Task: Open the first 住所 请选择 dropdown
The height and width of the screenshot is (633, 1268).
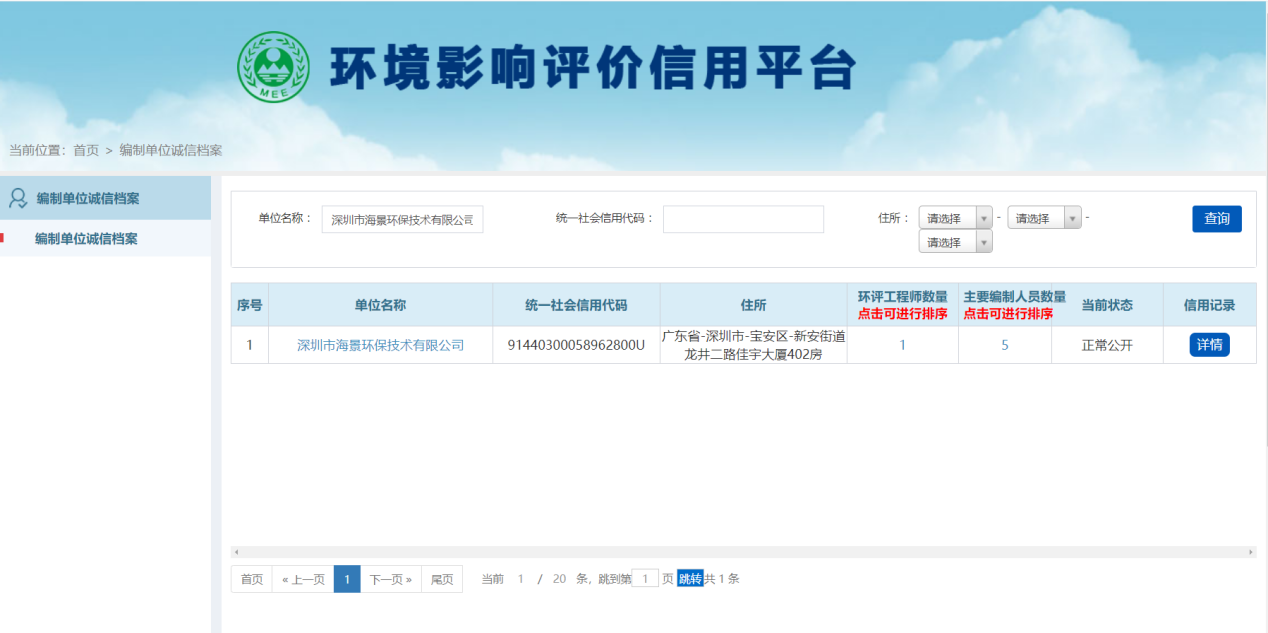Action: coord(955,218)
